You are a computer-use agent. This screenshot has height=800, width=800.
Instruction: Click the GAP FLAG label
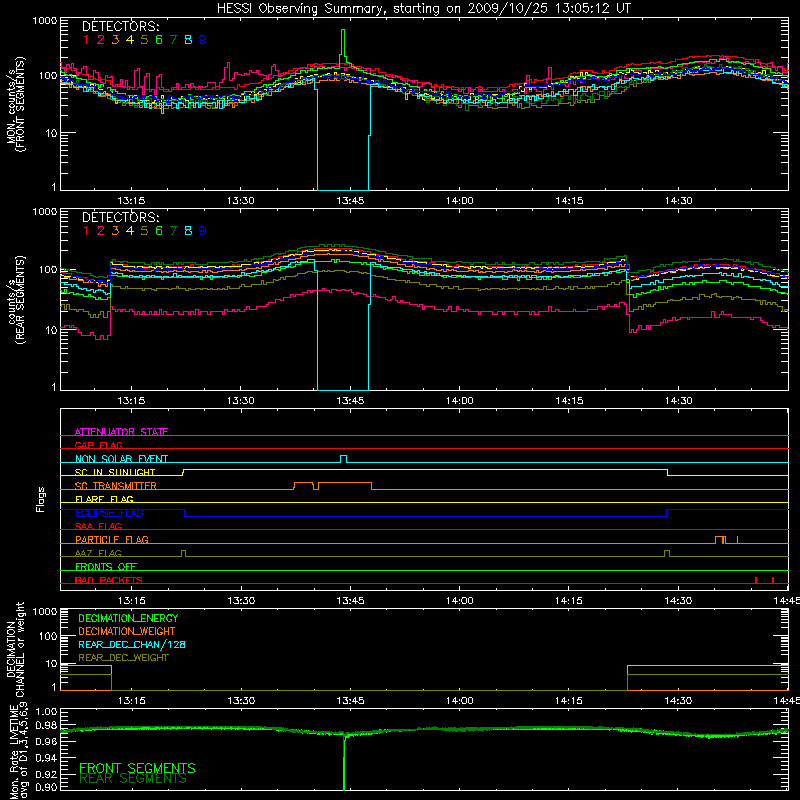(x=98, y=445)
